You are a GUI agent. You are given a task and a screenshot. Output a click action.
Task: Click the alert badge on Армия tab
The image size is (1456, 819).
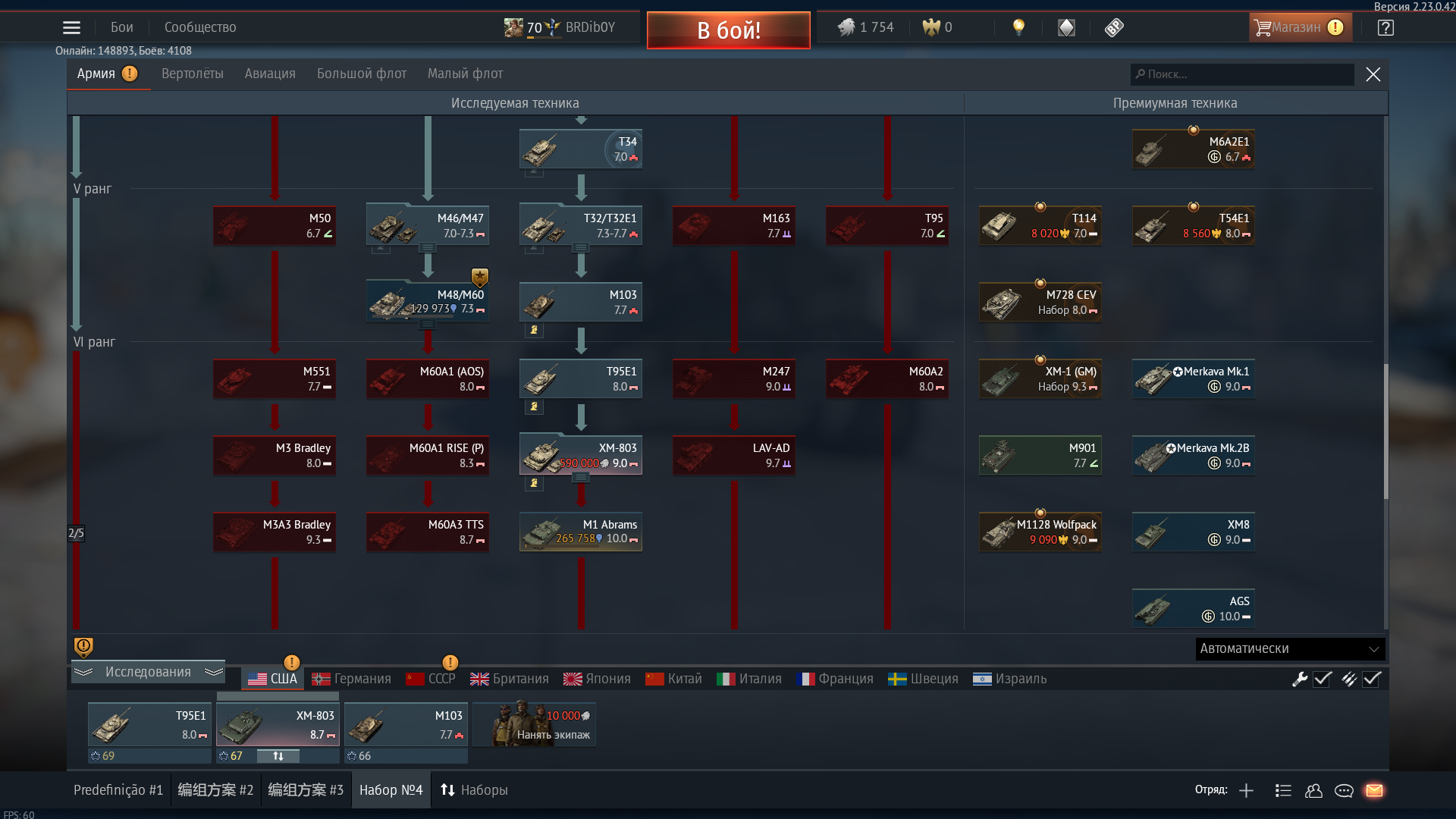(x=130, y=74)
